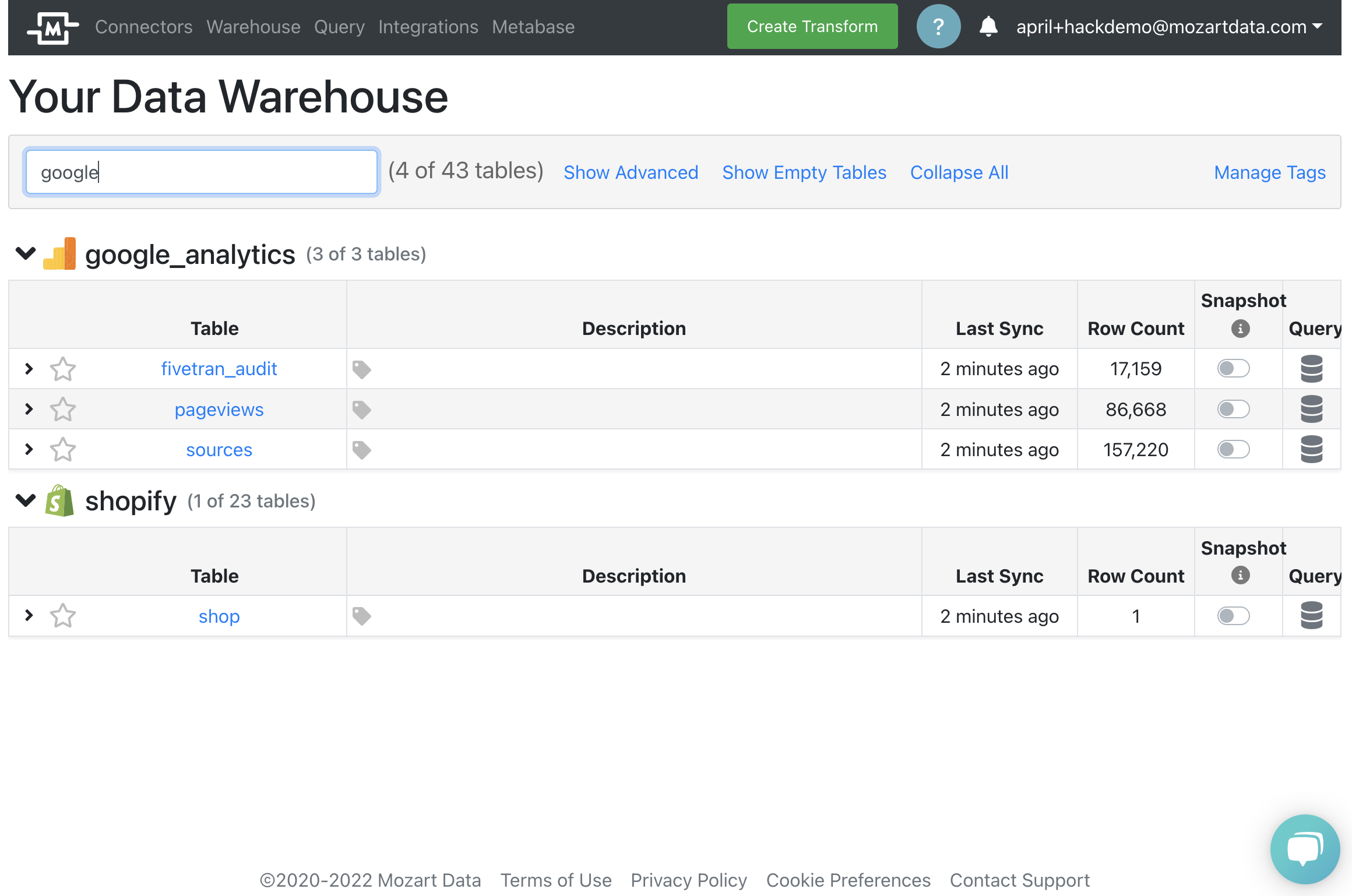Click tag icon in pageviews row

(x=362, y=410)
